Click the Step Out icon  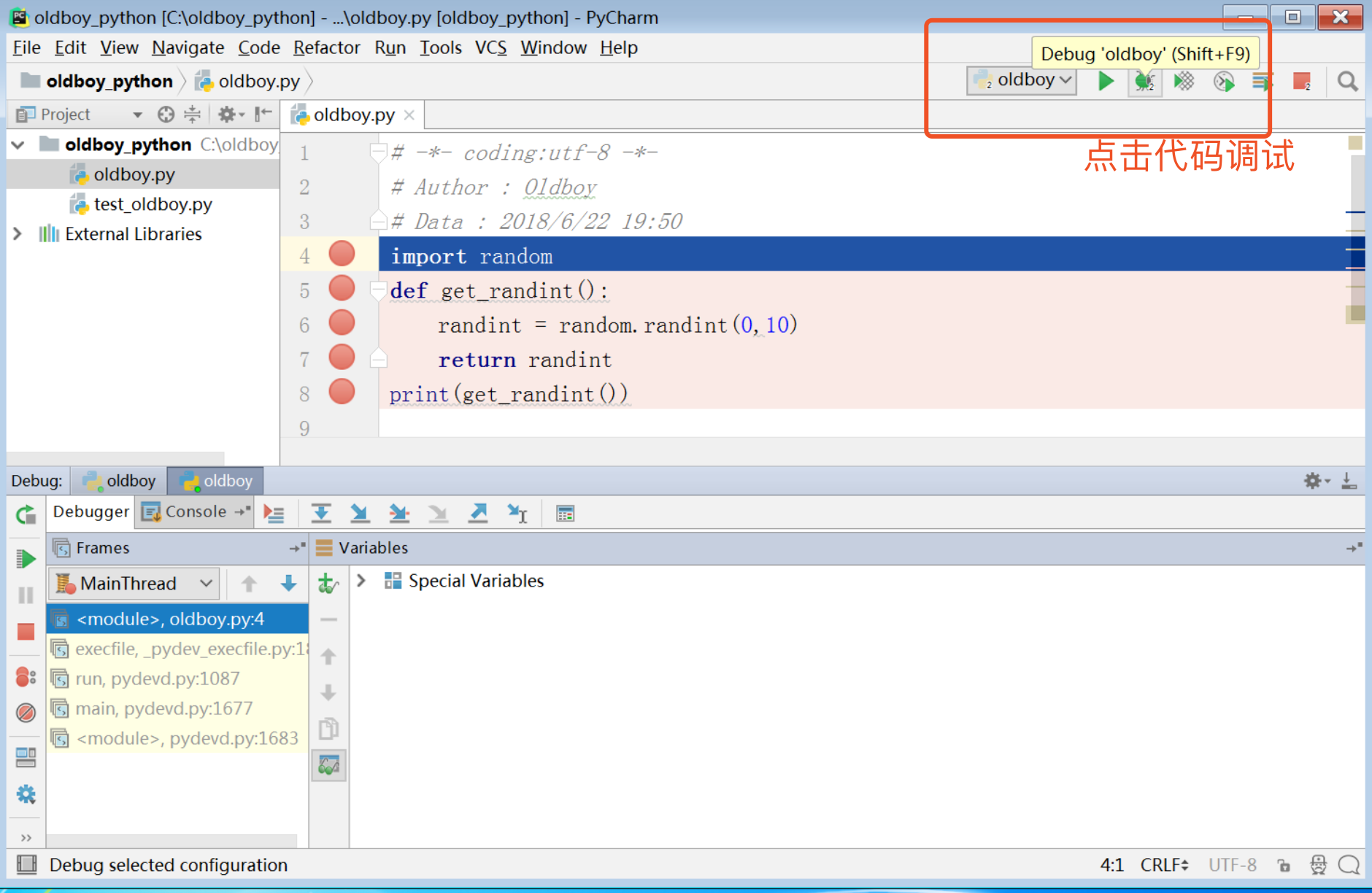point(478,514)
